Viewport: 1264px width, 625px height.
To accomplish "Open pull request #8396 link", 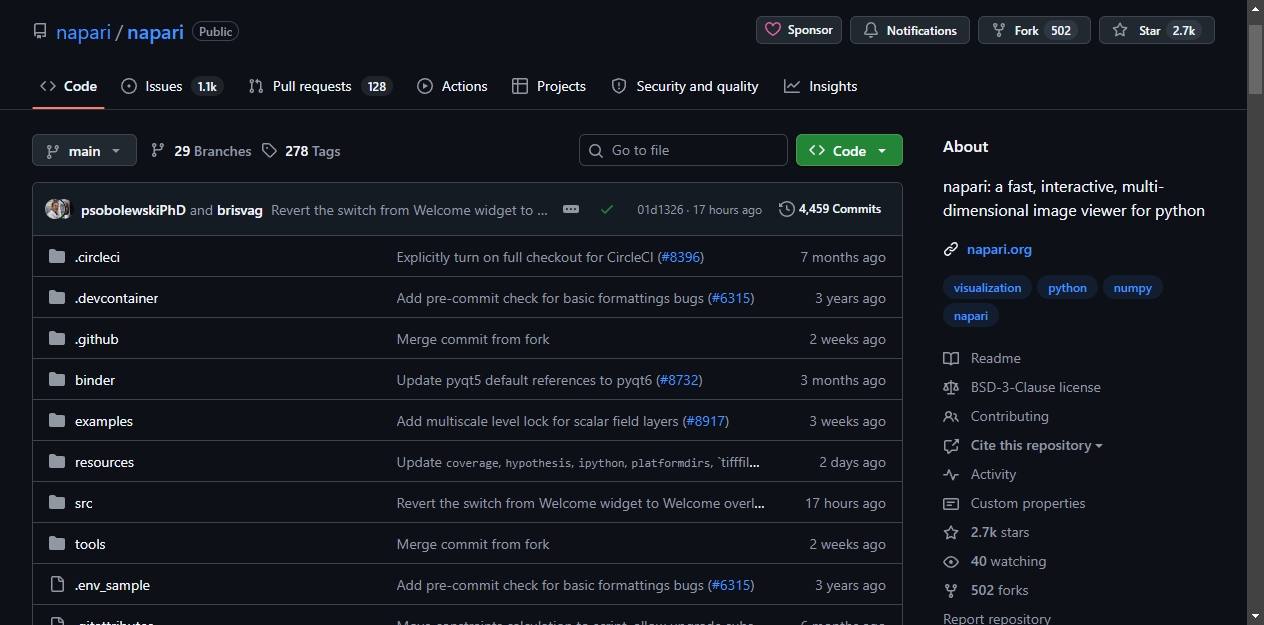I will [x=681, y=257].
